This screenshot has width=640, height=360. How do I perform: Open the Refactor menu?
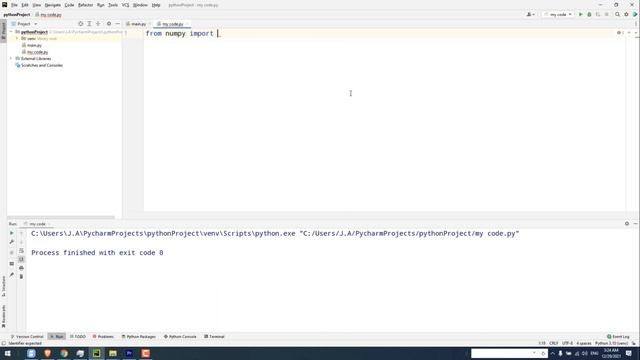click(x=85, y=5)
